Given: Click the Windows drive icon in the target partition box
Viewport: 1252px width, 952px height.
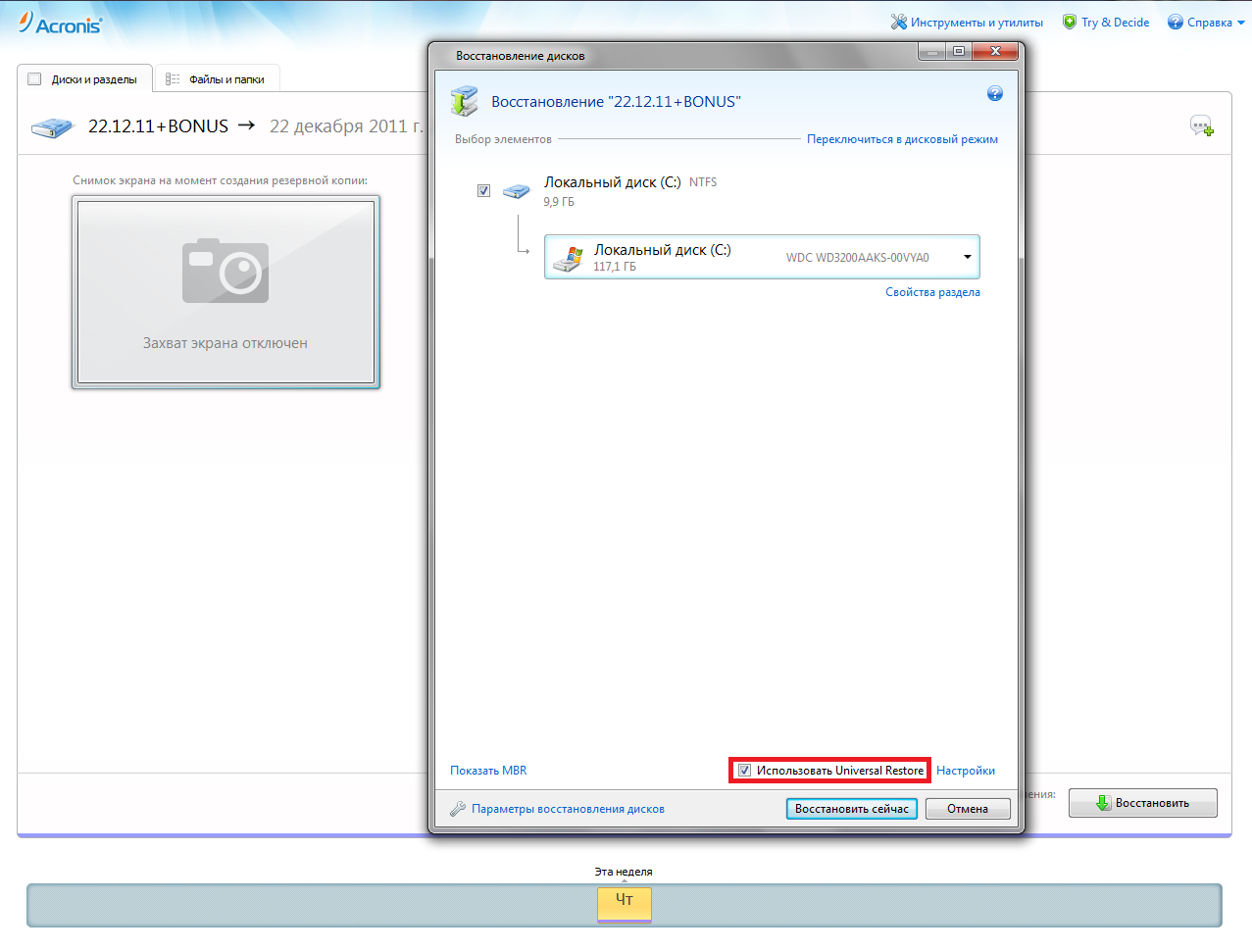Looking at the screenshot, I should point(568,258).
